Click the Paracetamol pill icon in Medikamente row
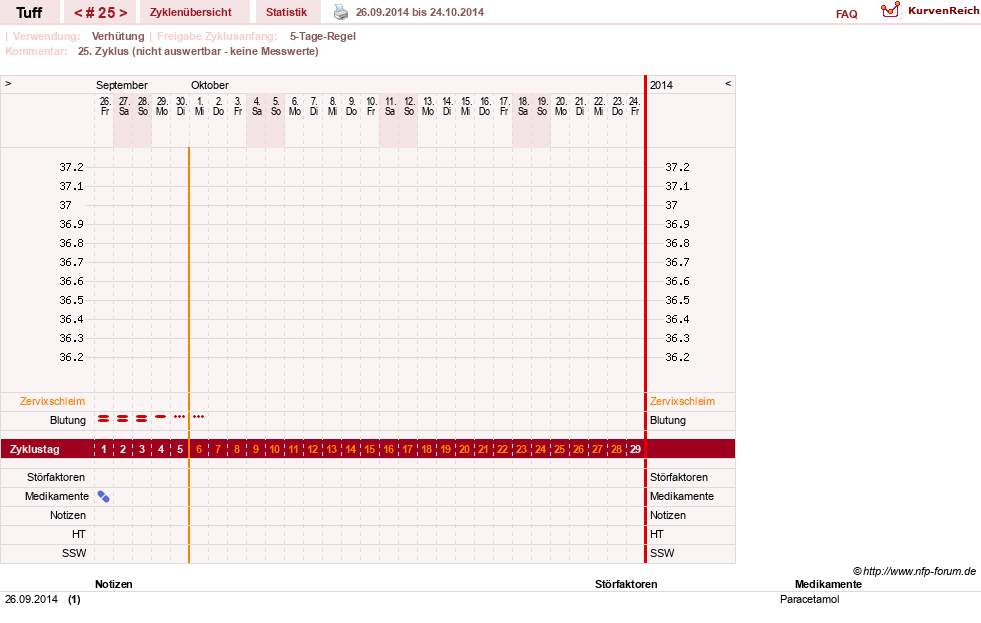This screenshot has height=623, width=981. [104, 497]
